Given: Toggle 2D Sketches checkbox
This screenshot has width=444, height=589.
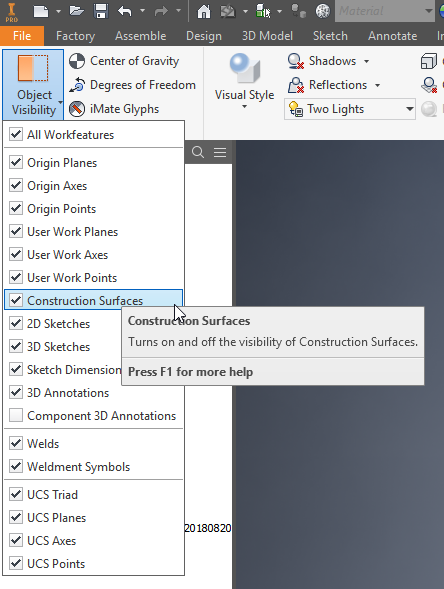Looking at the screenshot, I should click(16, 323).
